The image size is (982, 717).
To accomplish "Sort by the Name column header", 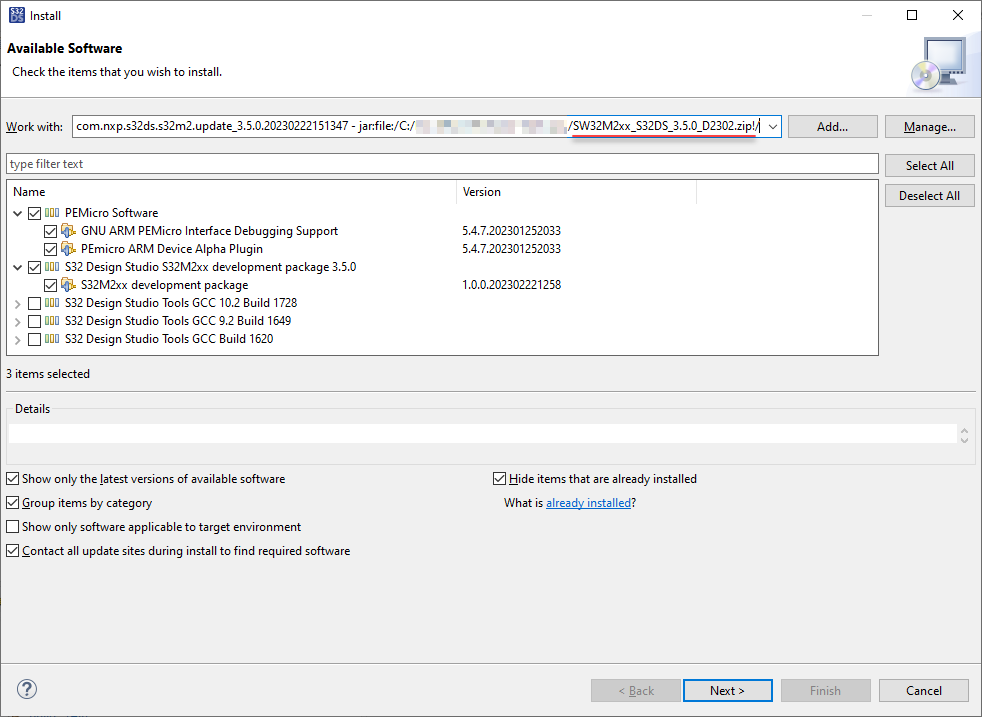I will click(x=230, y=192).
